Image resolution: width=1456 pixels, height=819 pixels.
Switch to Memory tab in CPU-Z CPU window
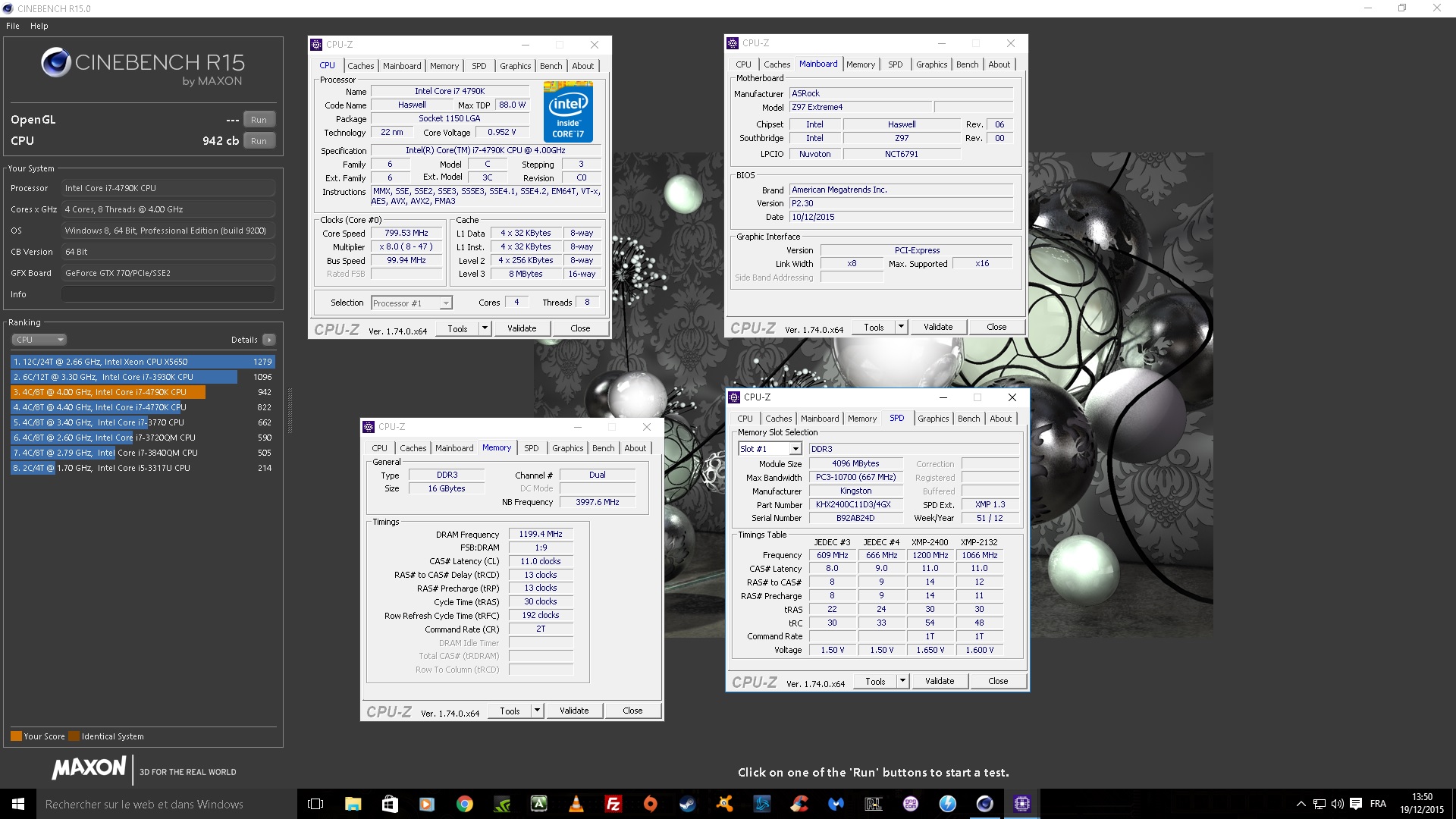point(444,66)
